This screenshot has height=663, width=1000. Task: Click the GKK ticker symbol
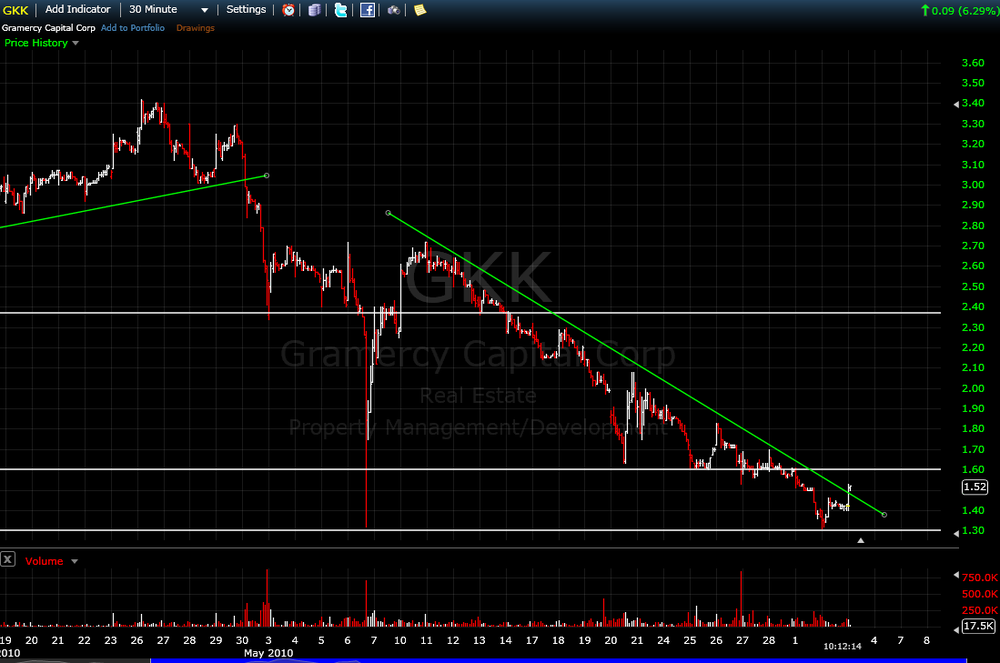(x=15, y=10)
